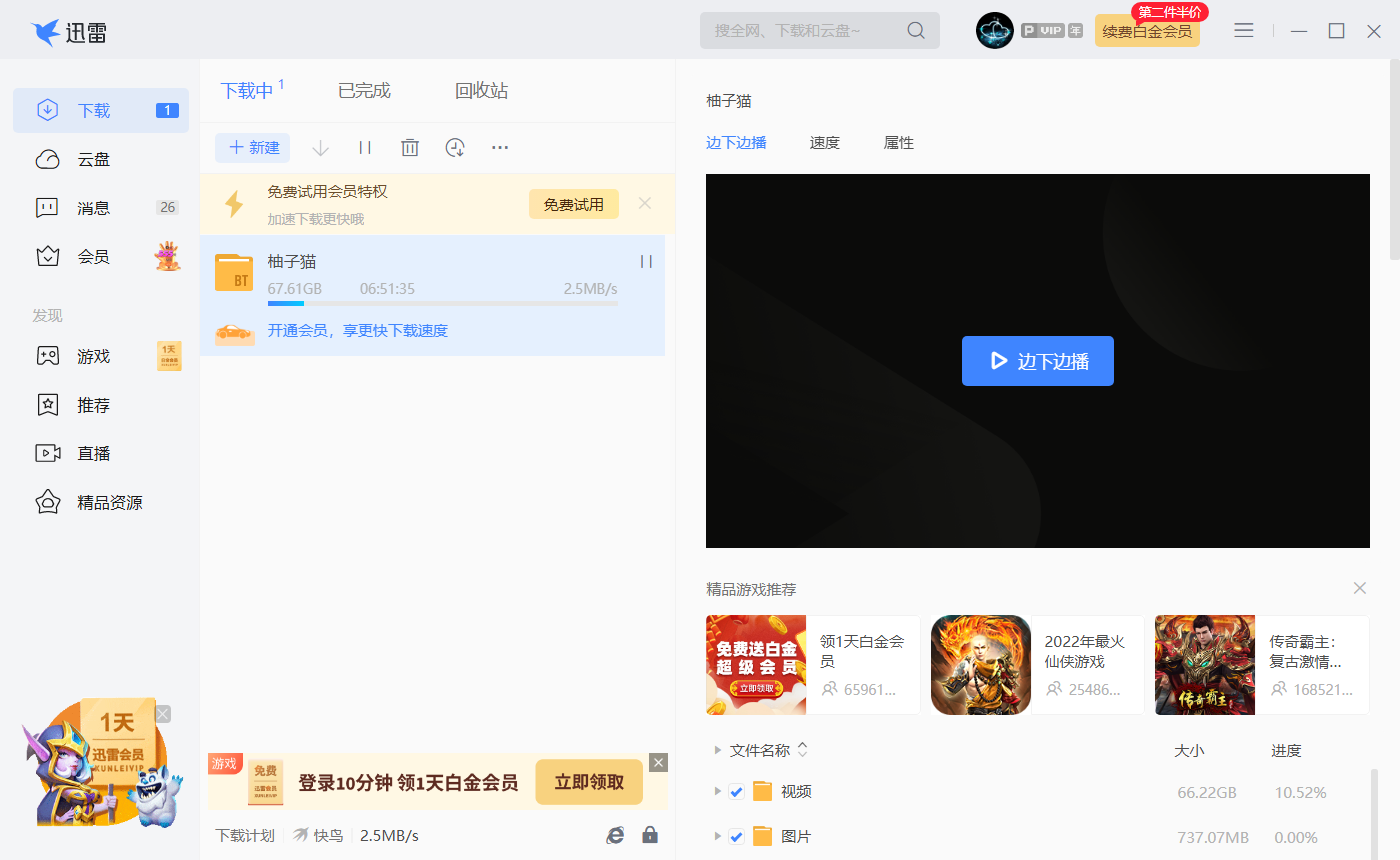Expand all via triangle beside 文件名称

tap(717, 750)
